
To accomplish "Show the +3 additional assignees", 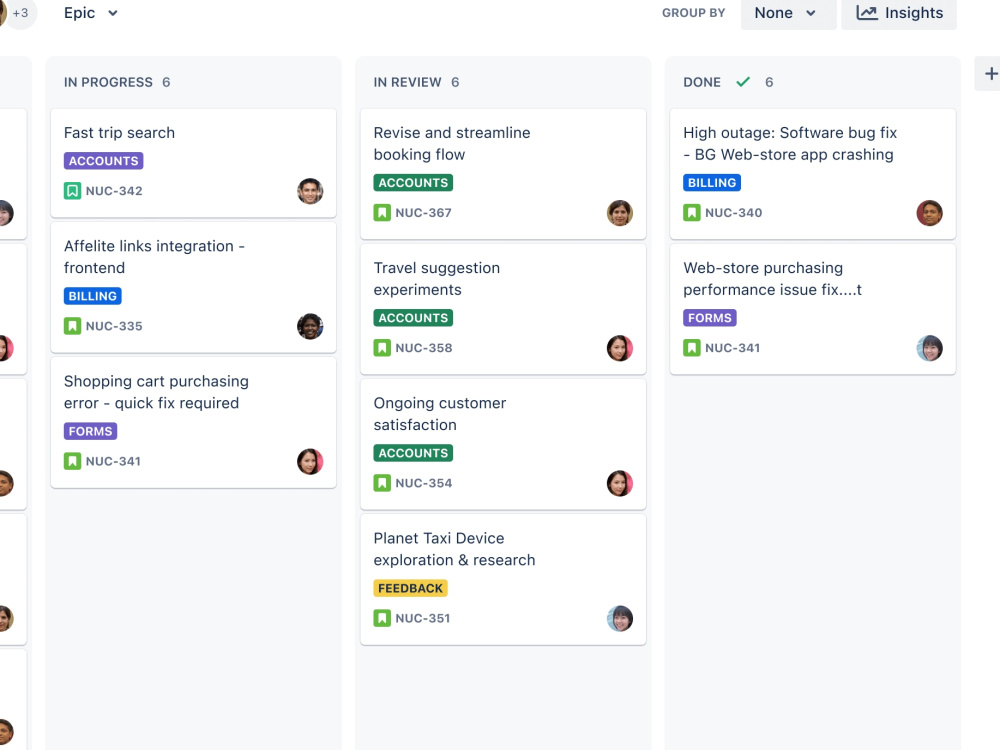I will (20, 13).
